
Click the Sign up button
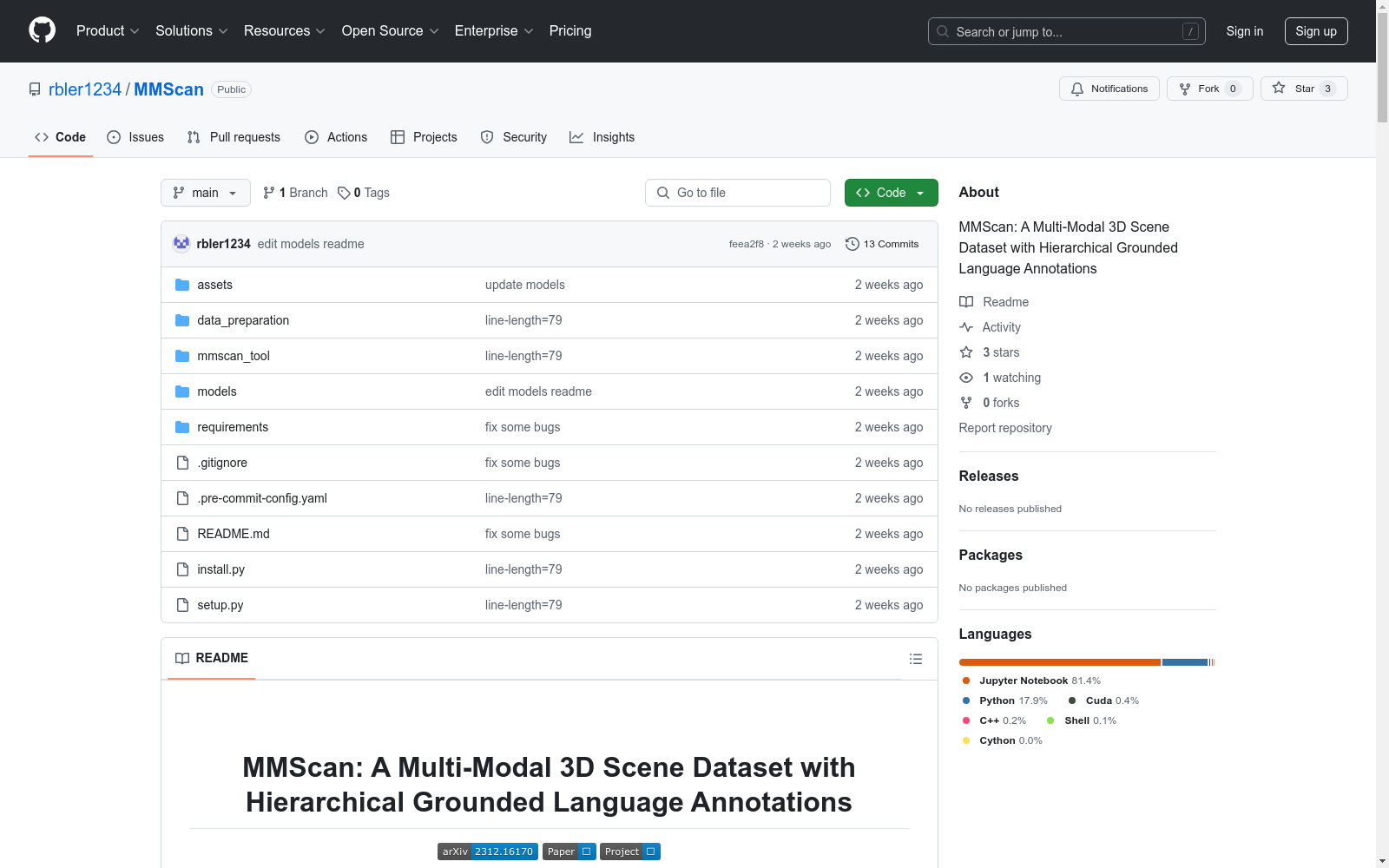[1315, 31]
